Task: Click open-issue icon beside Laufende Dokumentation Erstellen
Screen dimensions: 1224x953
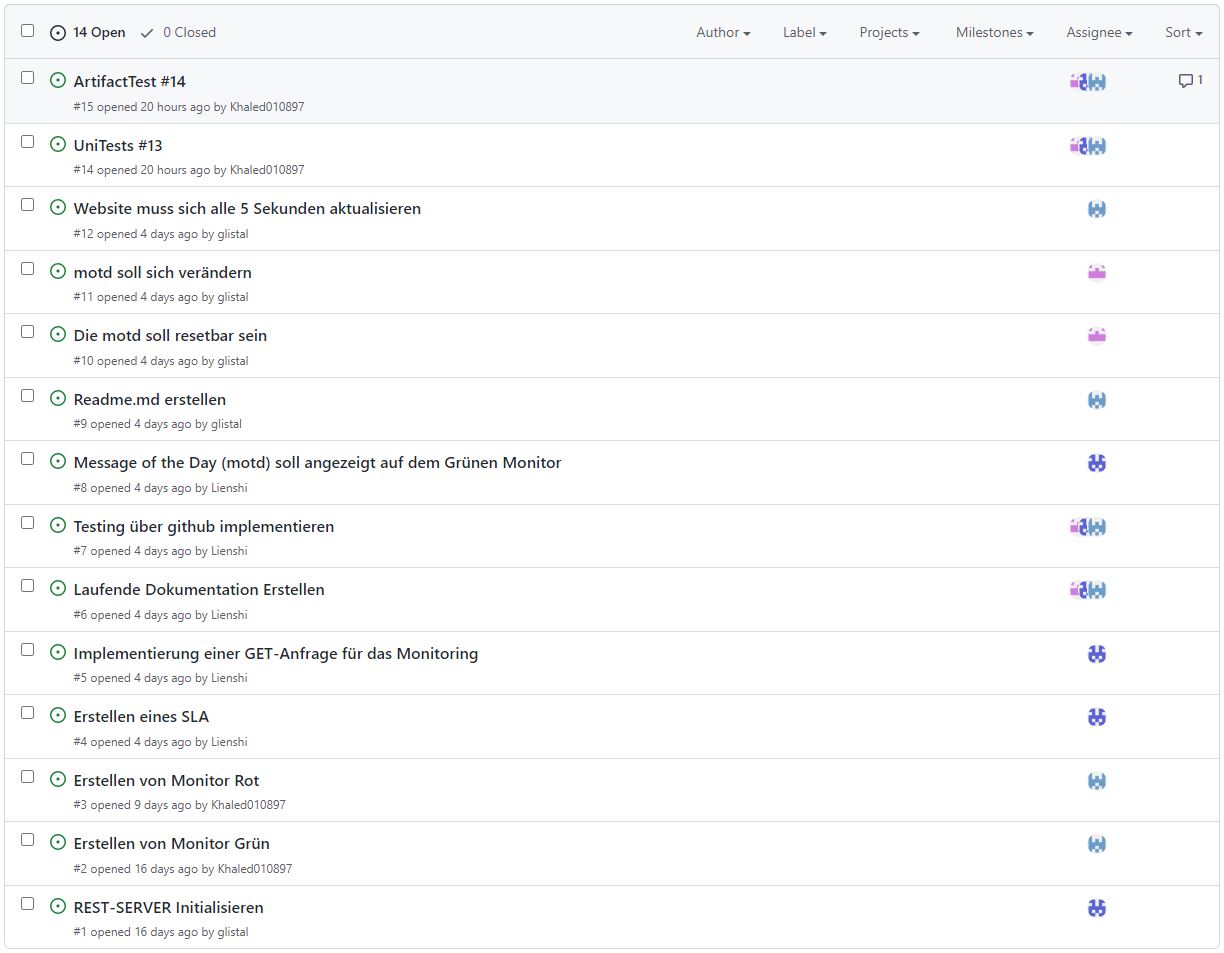Action: point(58,589)
